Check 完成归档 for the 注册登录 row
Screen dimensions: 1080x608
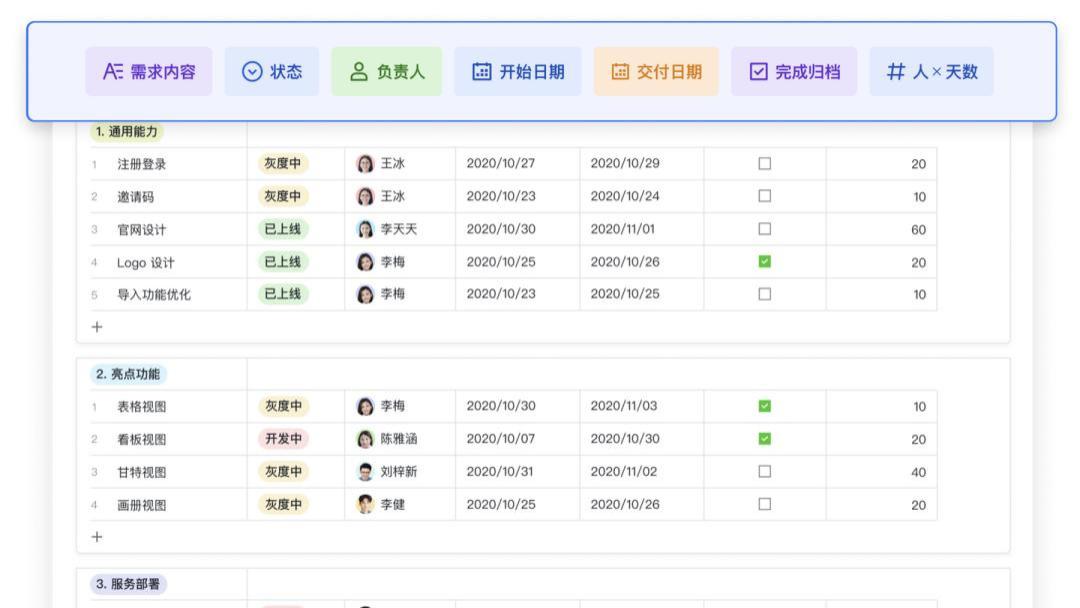pos(765,163)
